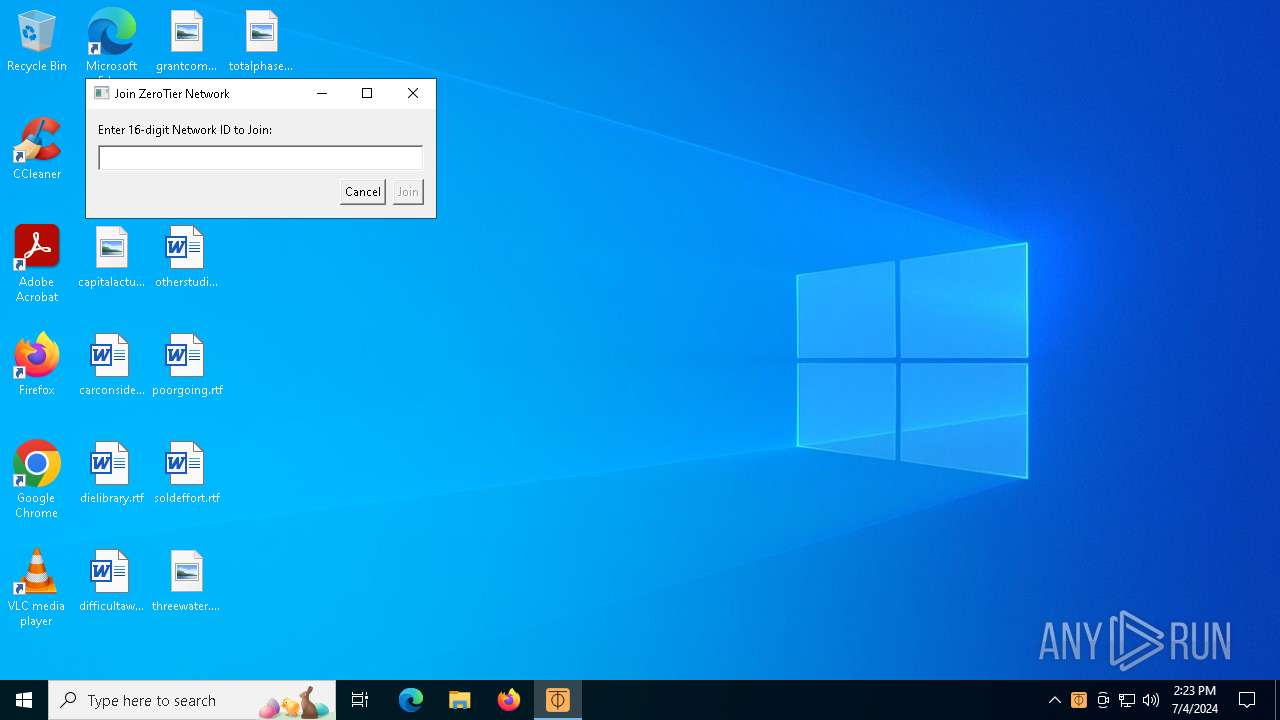1280x720 pixels.
Task: Click the Network ID input field
Action: click(x=260, y=158)
